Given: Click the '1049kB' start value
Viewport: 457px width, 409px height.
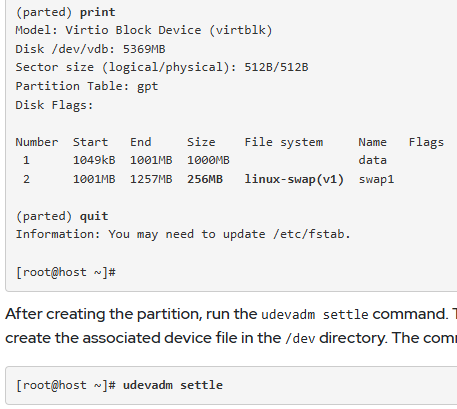Looking at the screenshot, I should [94, 160].
